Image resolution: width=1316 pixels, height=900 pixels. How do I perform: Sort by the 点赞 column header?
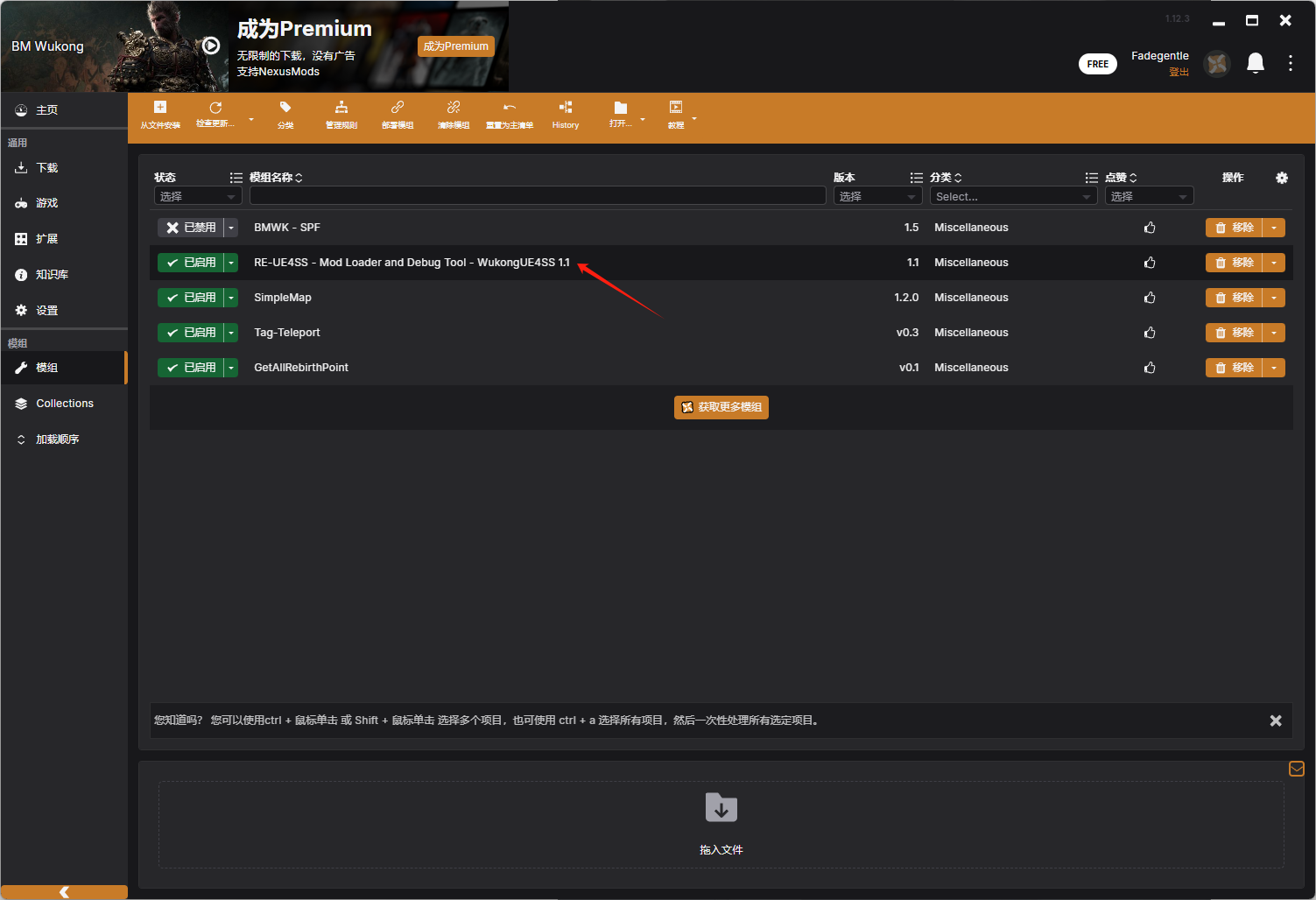coord(1121,178)
